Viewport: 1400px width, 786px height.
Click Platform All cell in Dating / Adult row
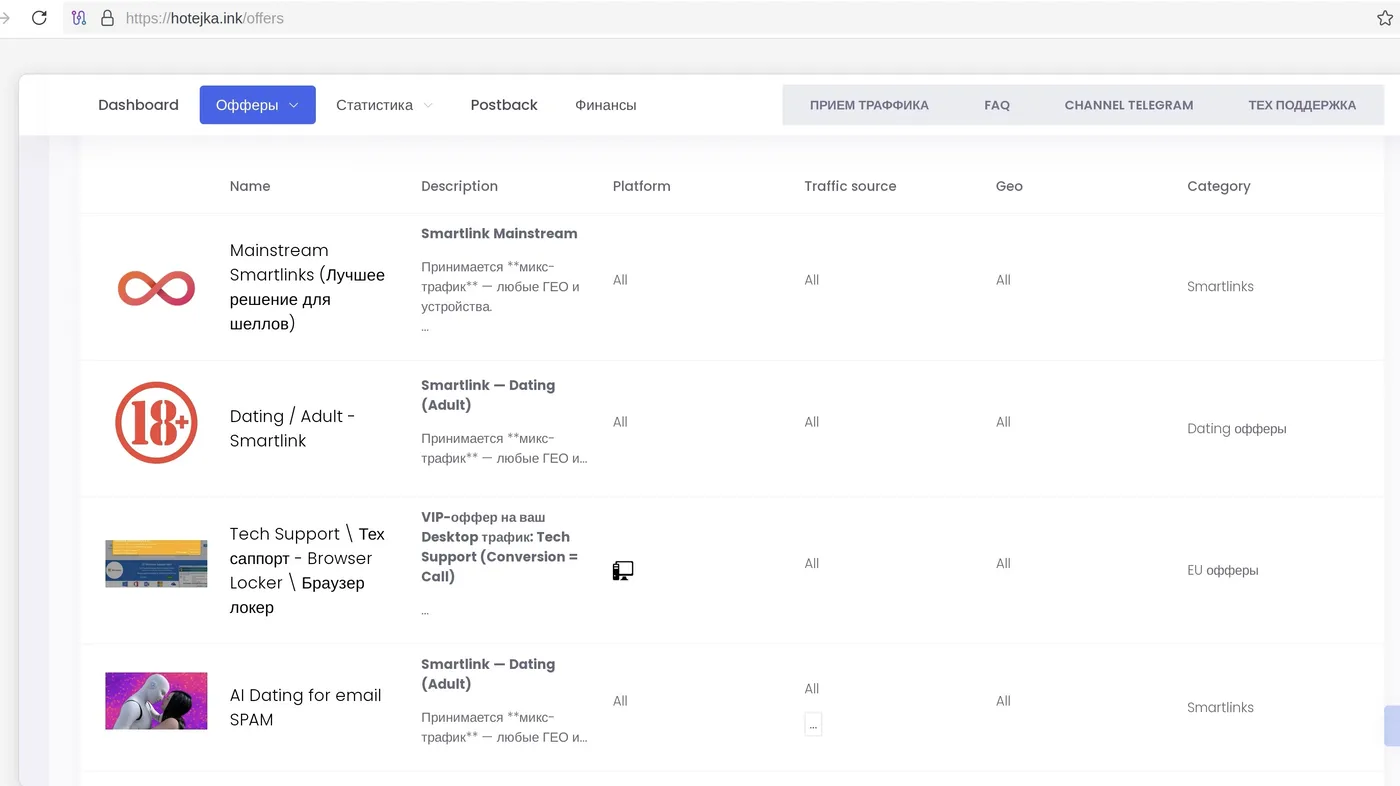click(x=620, y=422)
